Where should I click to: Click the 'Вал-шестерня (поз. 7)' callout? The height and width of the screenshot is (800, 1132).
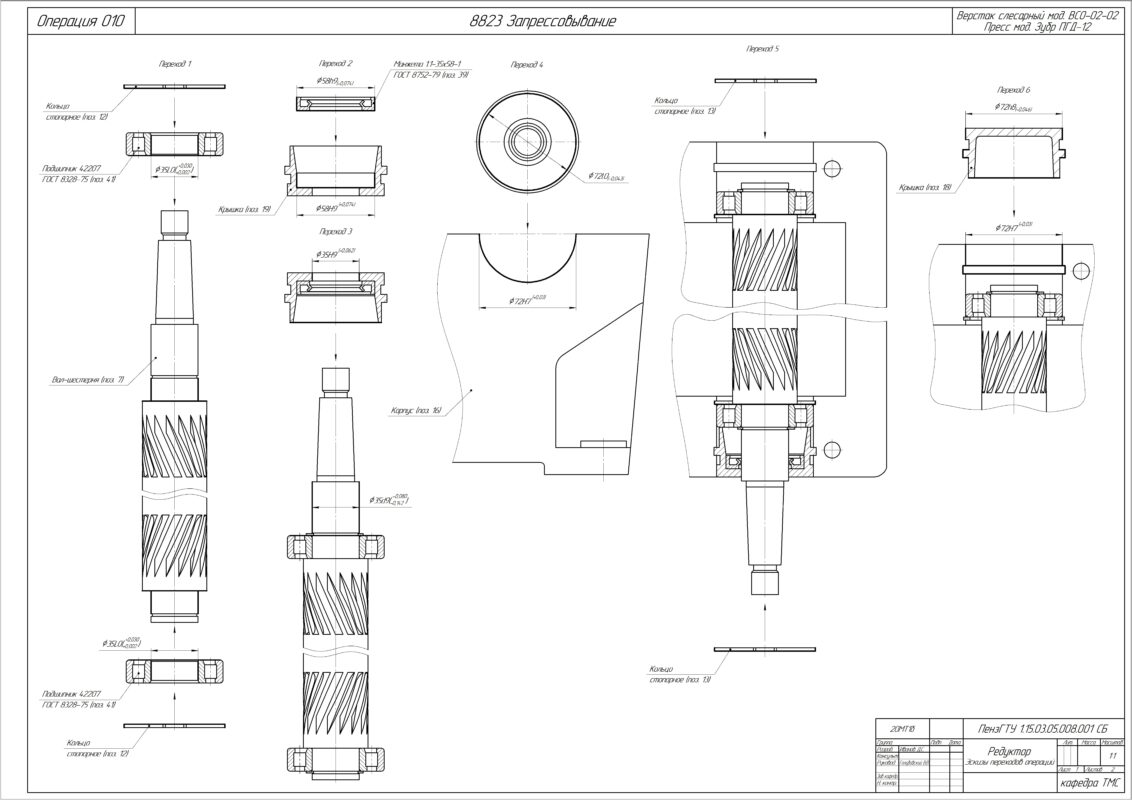pyautogui.click(x=86, y=380)
